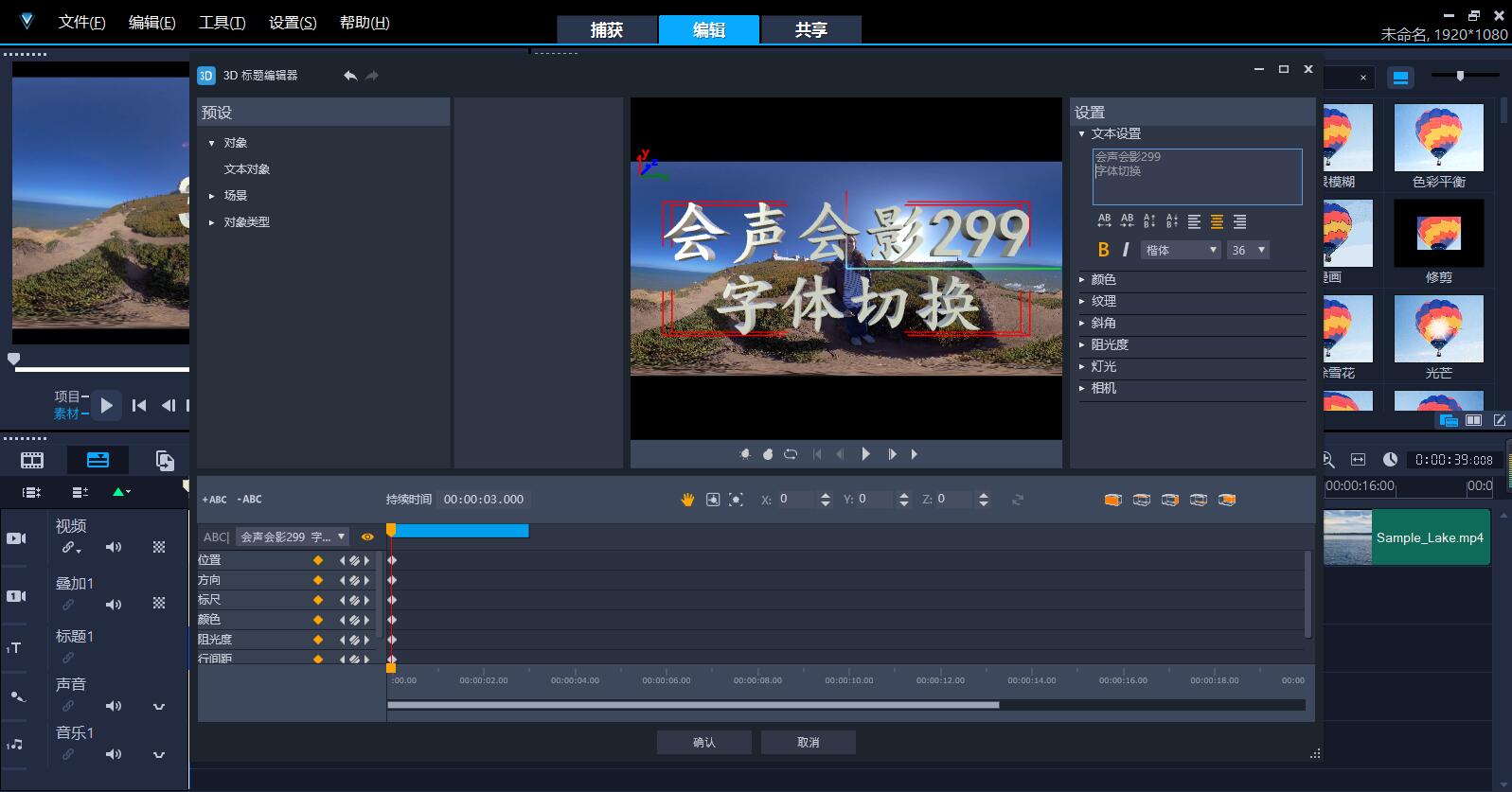1512x792 pixels.
Task: Click the +ABC add text object icon
Action: (x=214, y=500)
